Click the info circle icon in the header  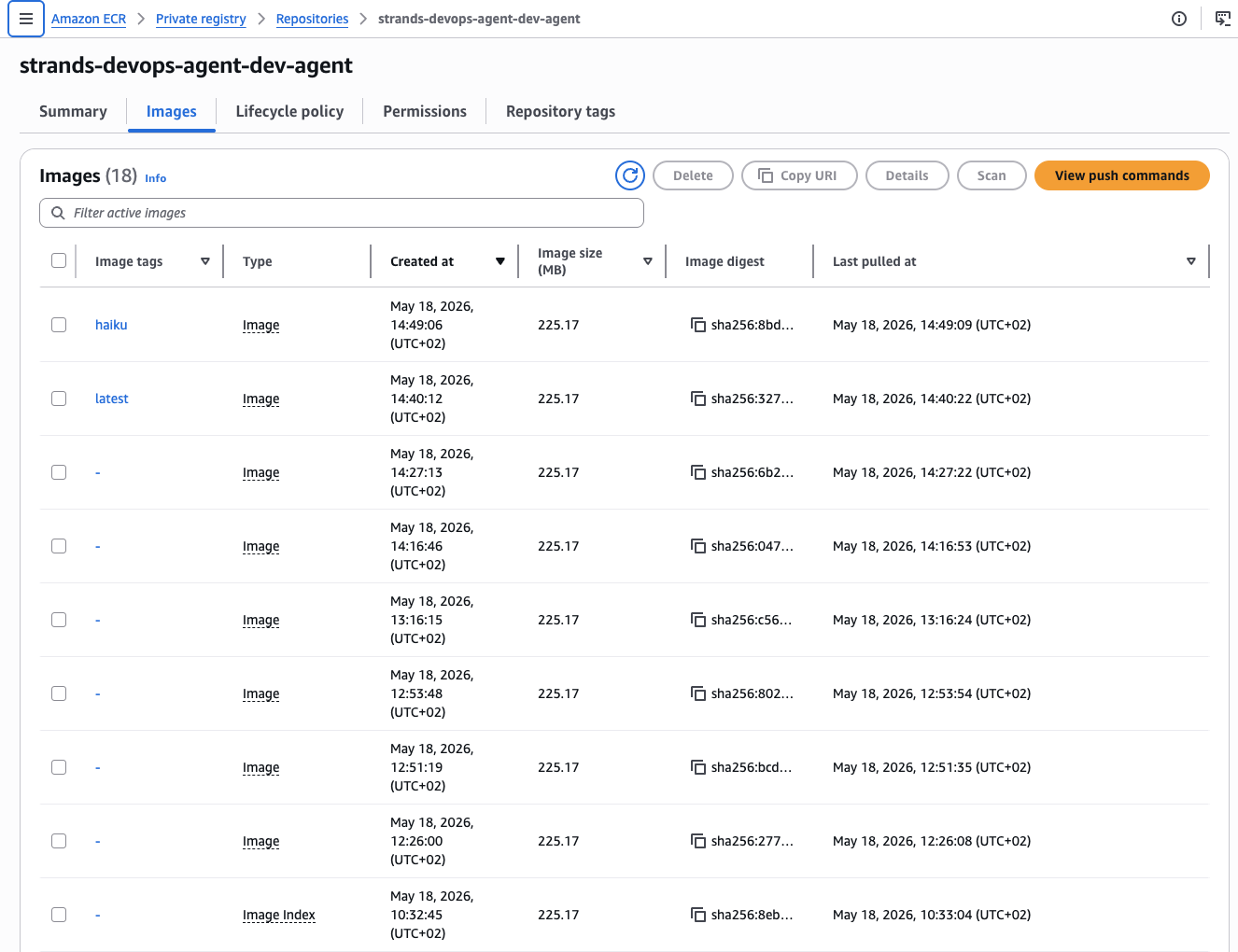pyautogui.click(x=1179, y=19)
